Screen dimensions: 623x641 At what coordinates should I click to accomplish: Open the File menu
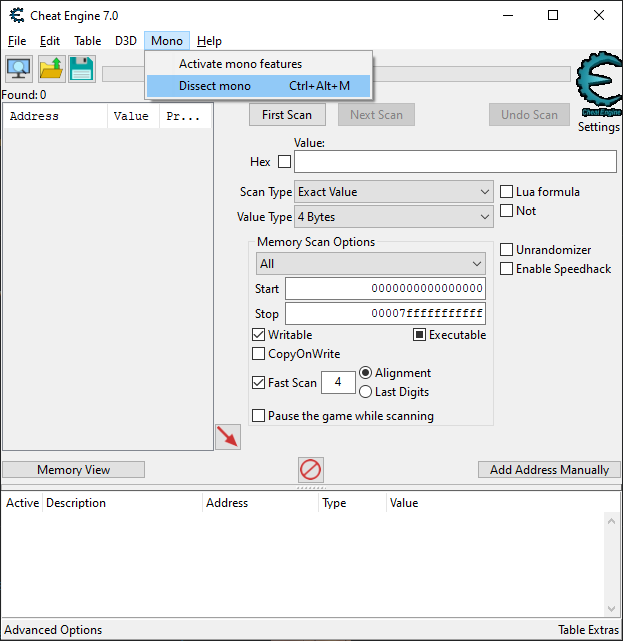click(x=17, y=41)
